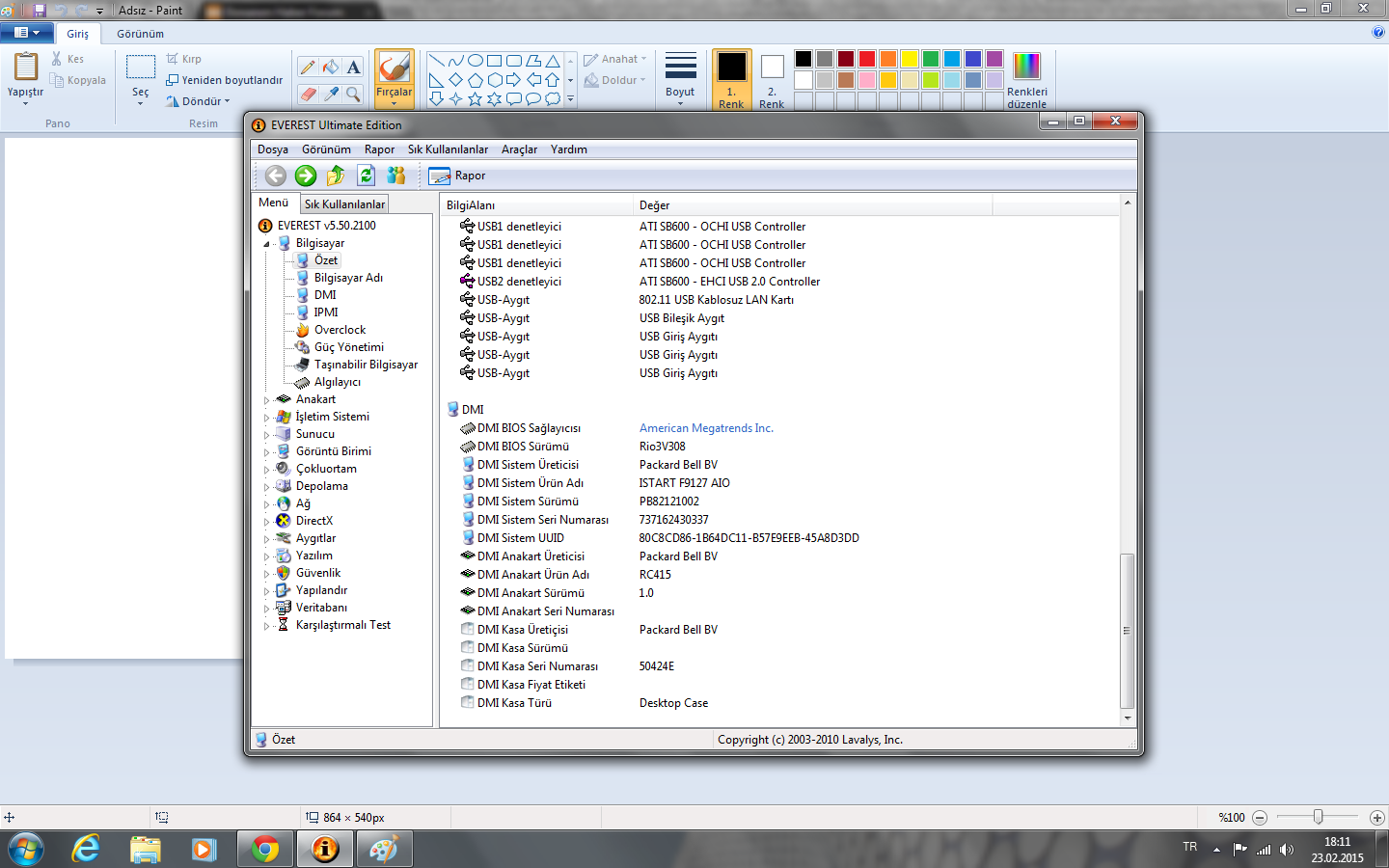Select the Fill bucket tool in Paint
The height and width of the screenshot is (868, 1389).
coord(331,68)
